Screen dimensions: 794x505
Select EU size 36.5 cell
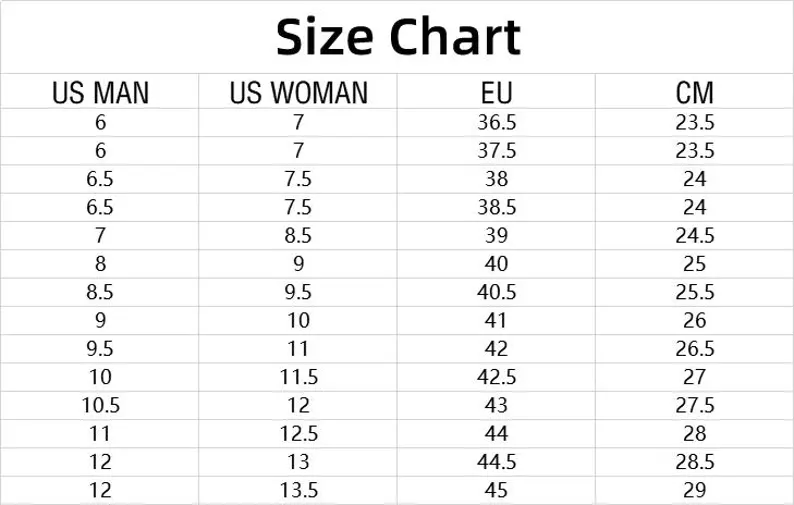click(496, 123)
